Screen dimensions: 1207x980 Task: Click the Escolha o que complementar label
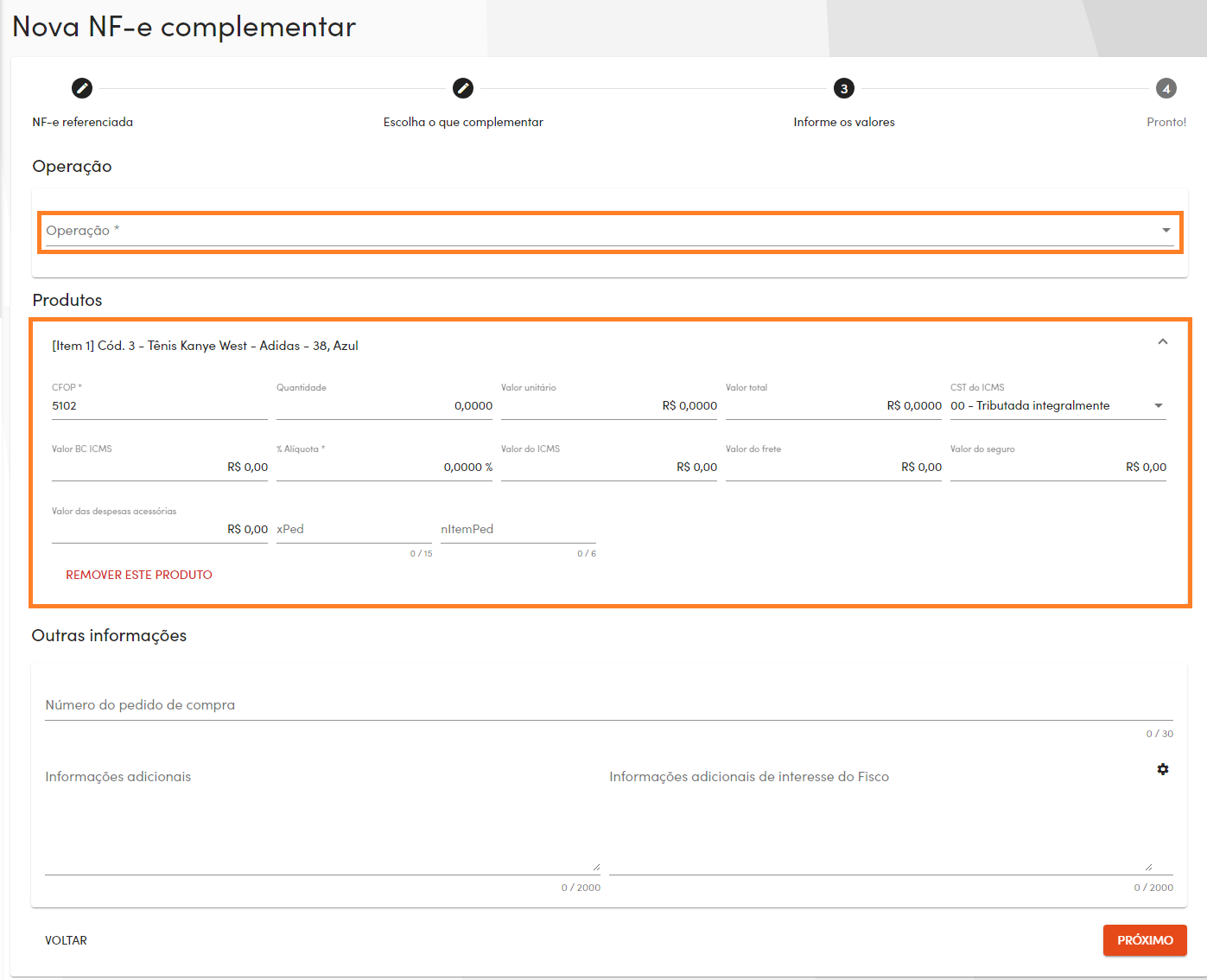[463, 122]
